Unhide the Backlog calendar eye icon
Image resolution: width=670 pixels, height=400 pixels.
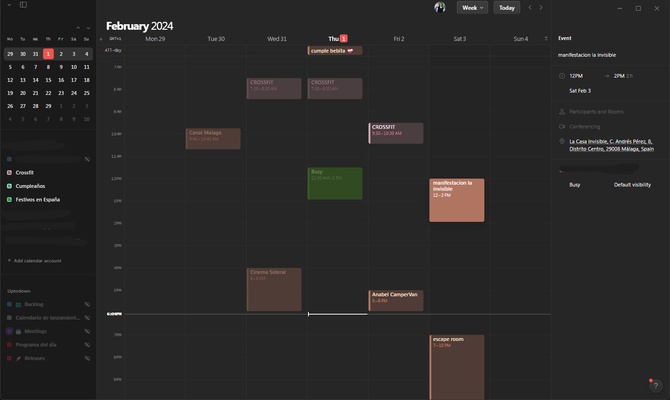coord(87,304)
